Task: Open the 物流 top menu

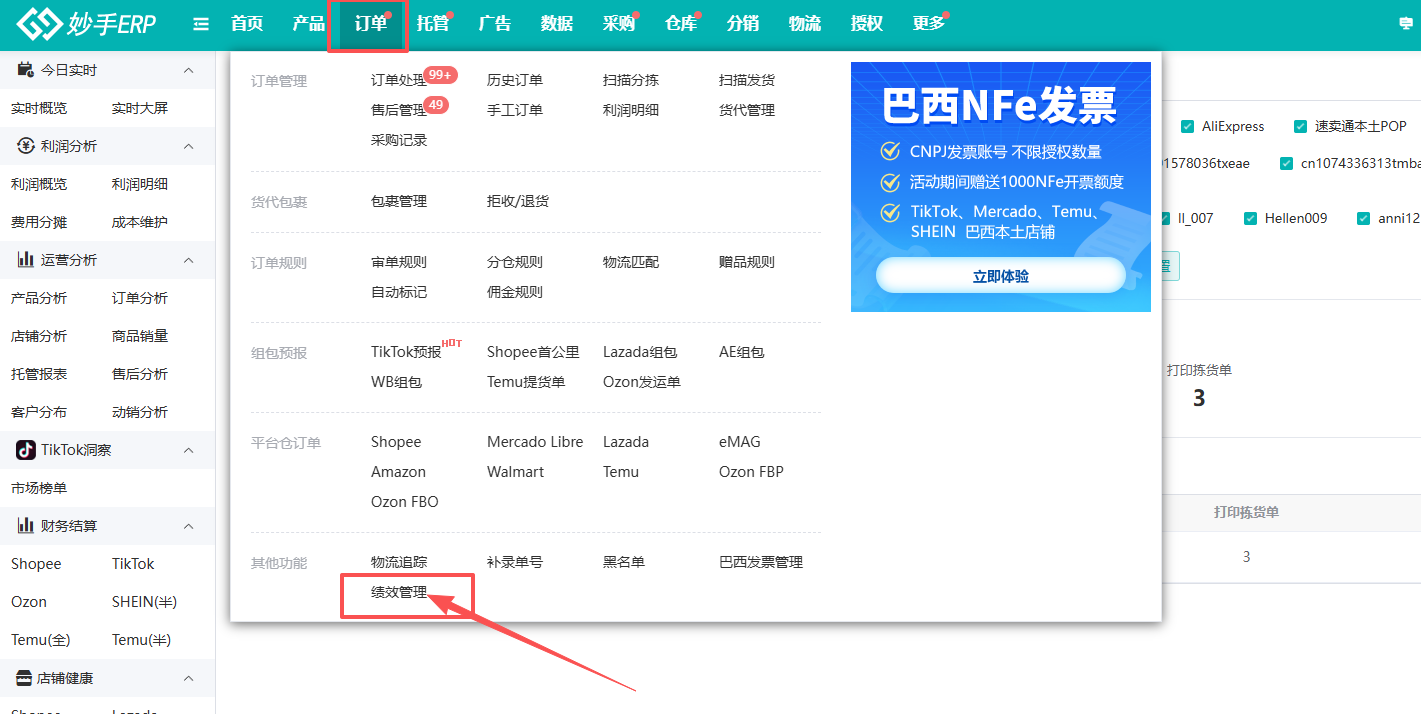Action: tap(805, 24)
